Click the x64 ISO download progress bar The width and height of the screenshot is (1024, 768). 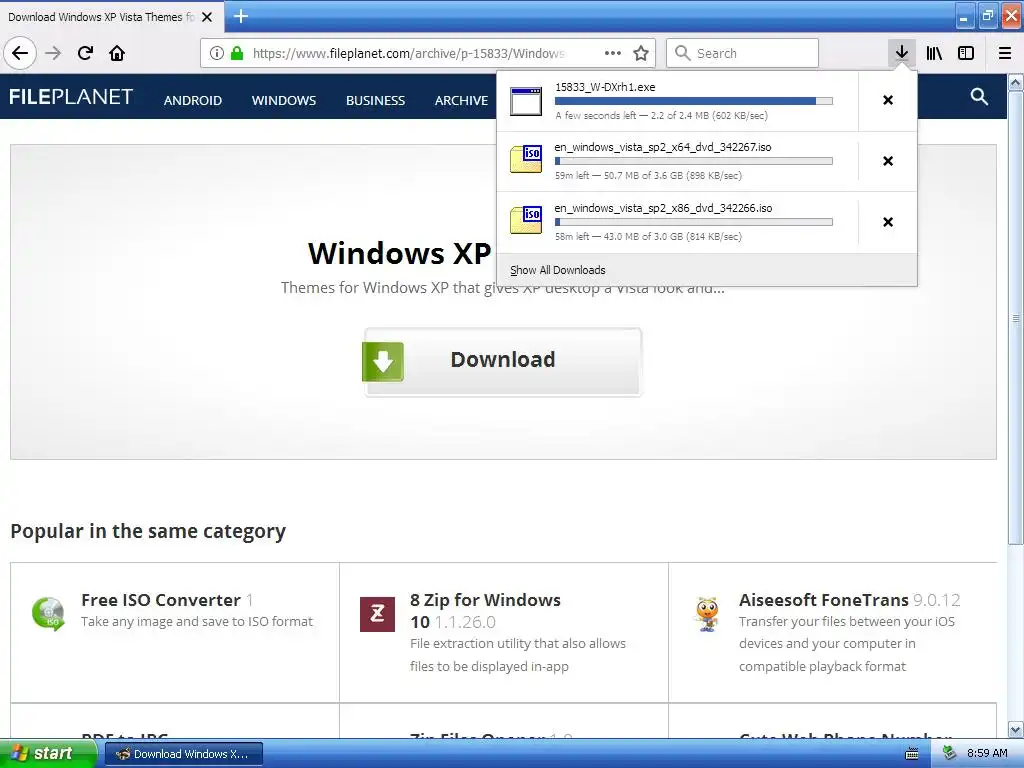[x=694, y=161]
